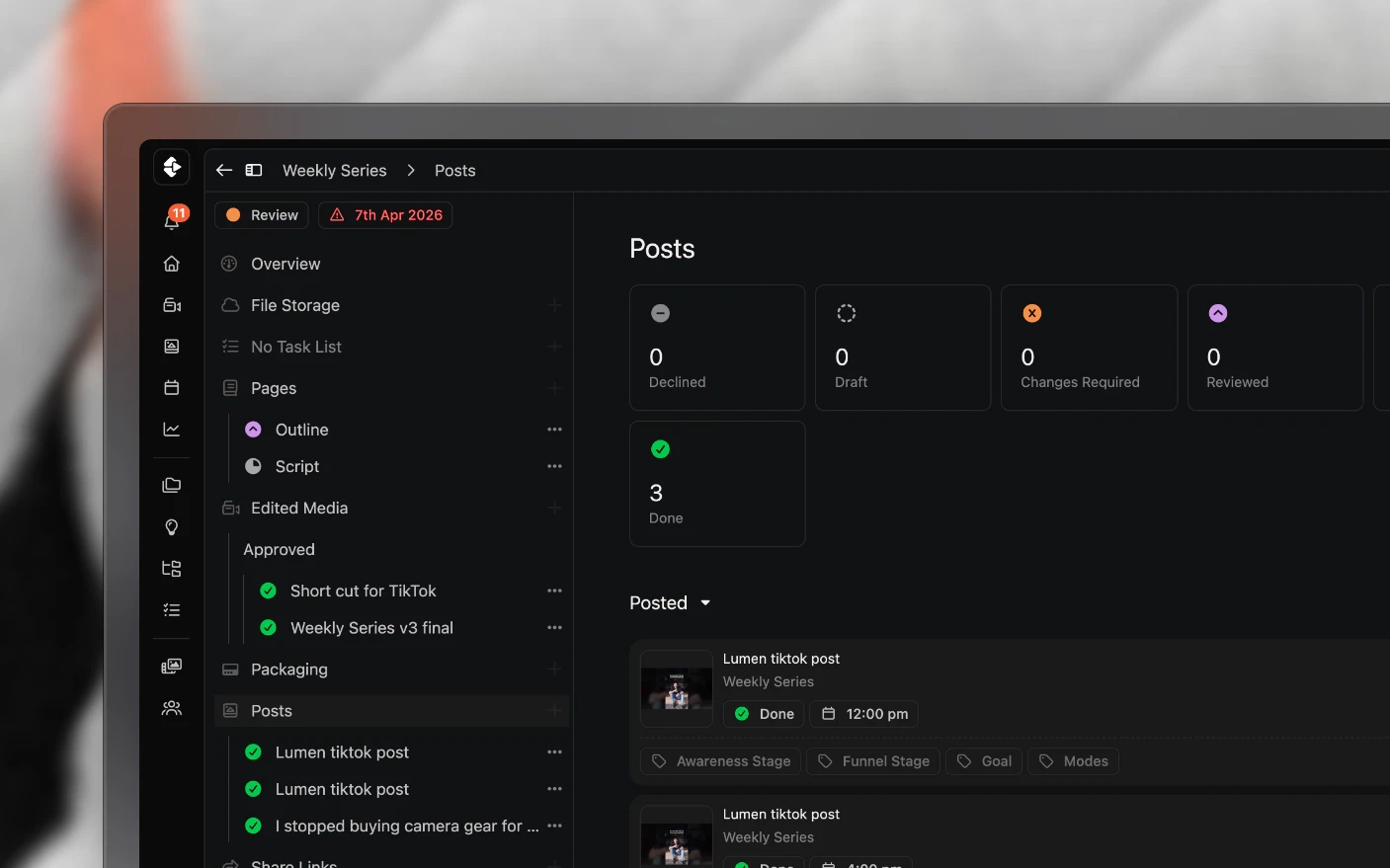This screenshot has width=1390, height=868.
Task: Add a new item to Edited Media
Action: tap(554, 508)
